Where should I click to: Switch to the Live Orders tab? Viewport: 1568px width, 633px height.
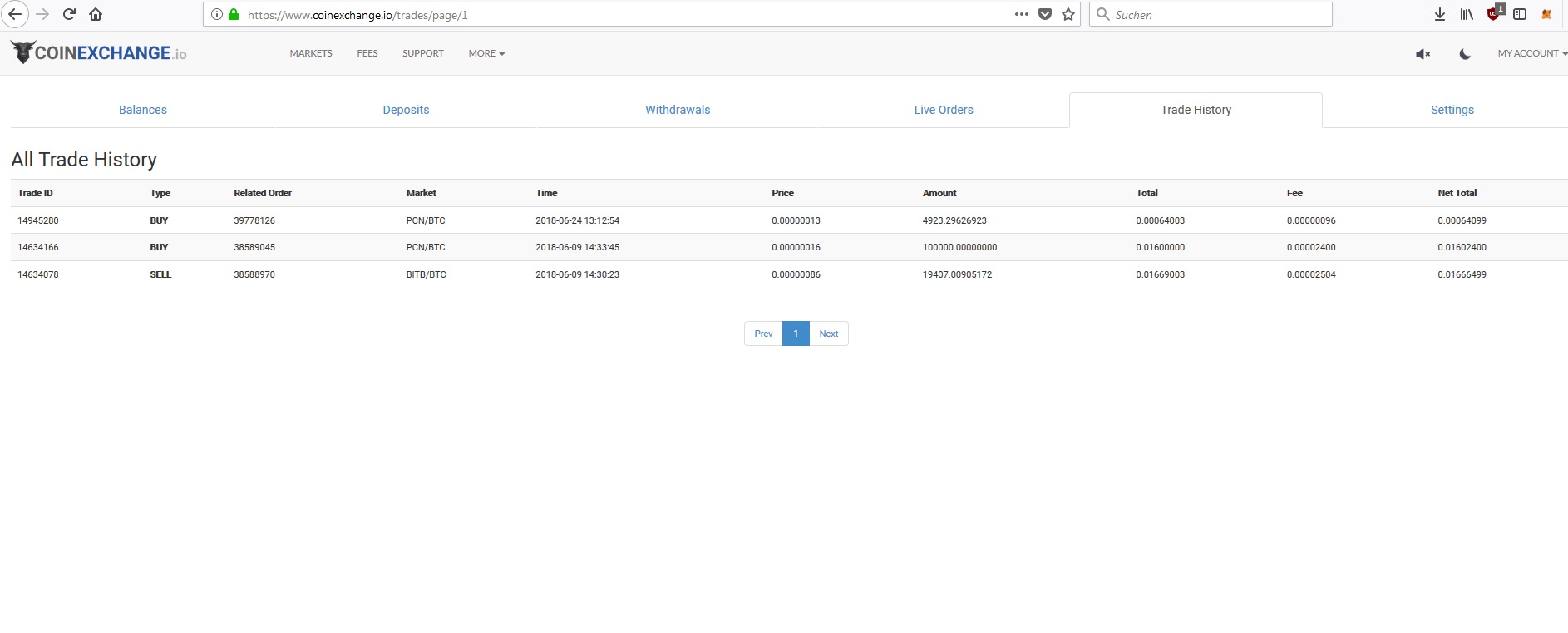tap(944, 110)
